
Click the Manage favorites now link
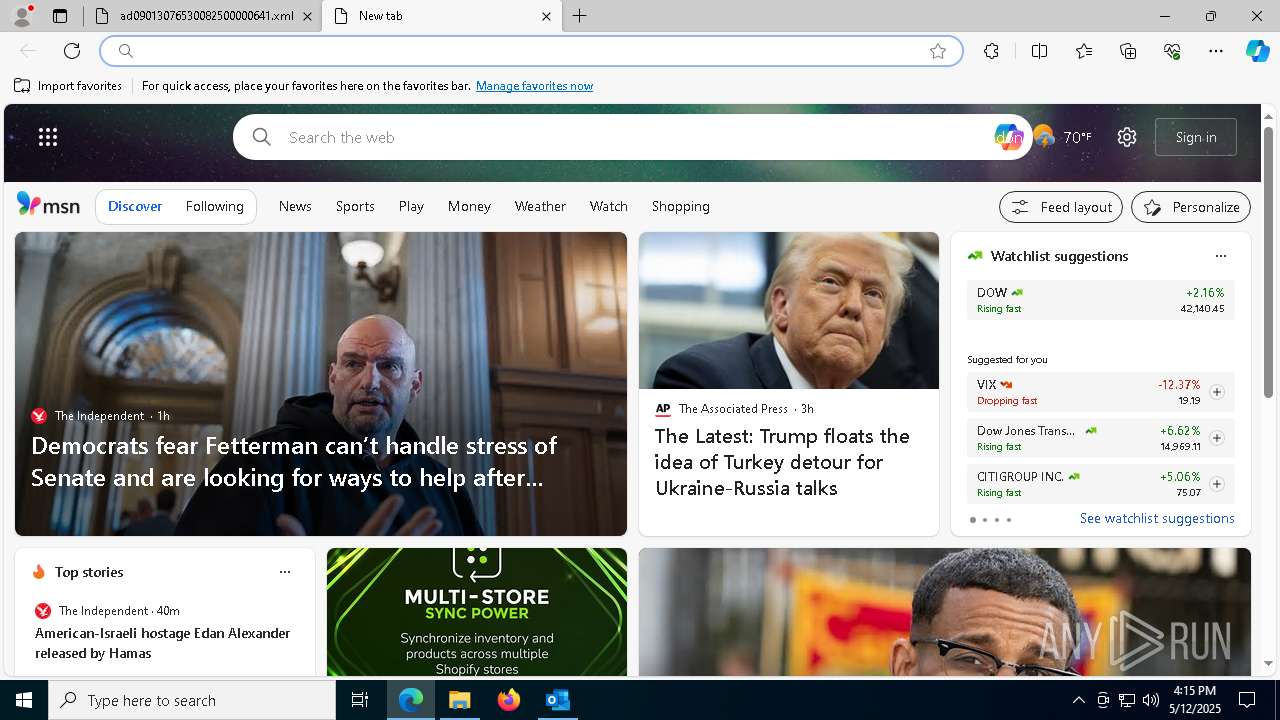point(534,86)
